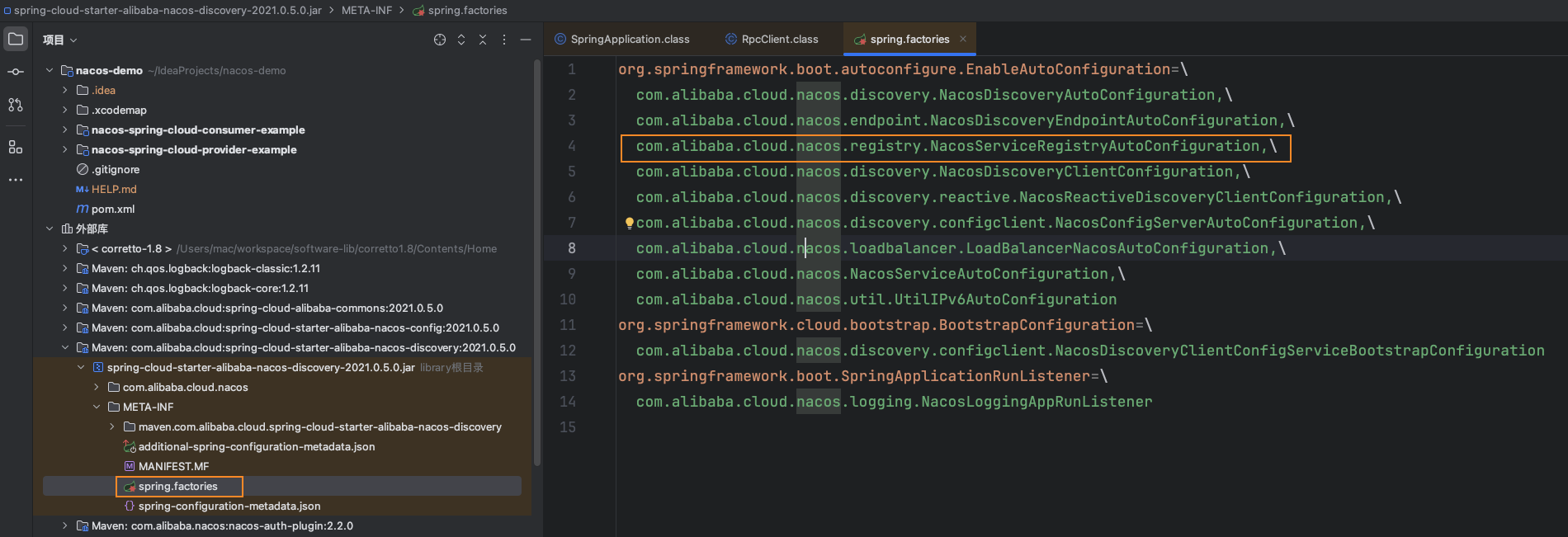The image size is (1568, 537).
Task: Click Expand All icon in project panel
Action: tap(461, 40)
